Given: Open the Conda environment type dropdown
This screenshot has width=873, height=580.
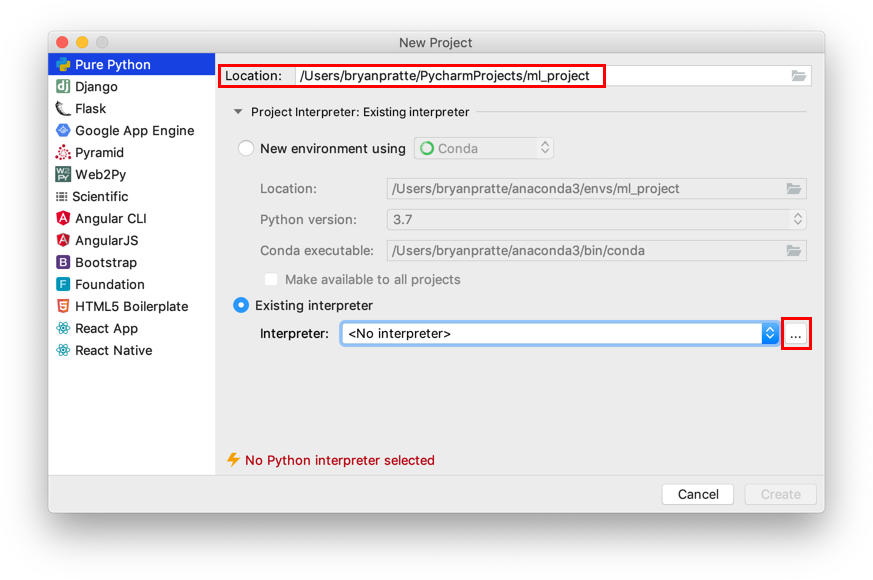Looking at the screenshot, I should pos(483,149).
